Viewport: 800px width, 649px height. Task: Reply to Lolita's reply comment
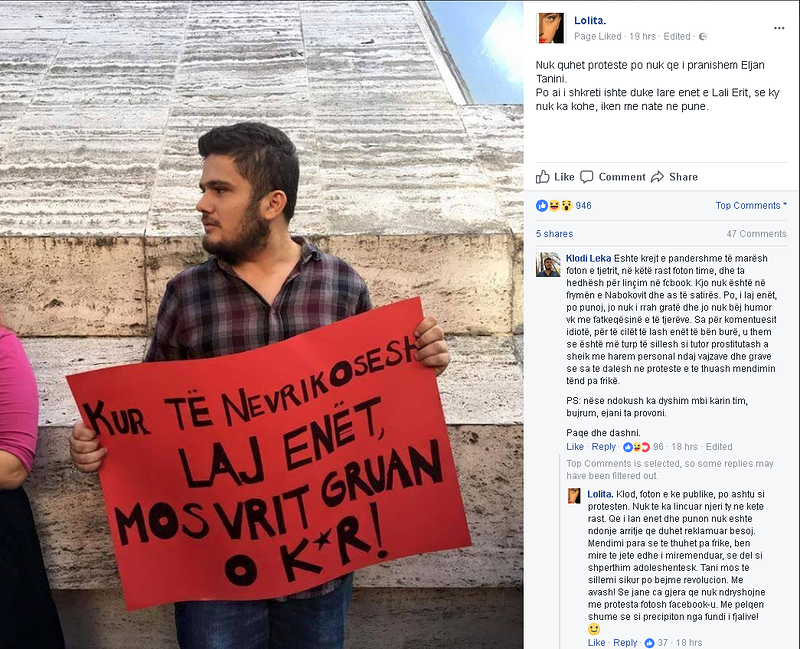pyautogui.click(x=625, y=642)
